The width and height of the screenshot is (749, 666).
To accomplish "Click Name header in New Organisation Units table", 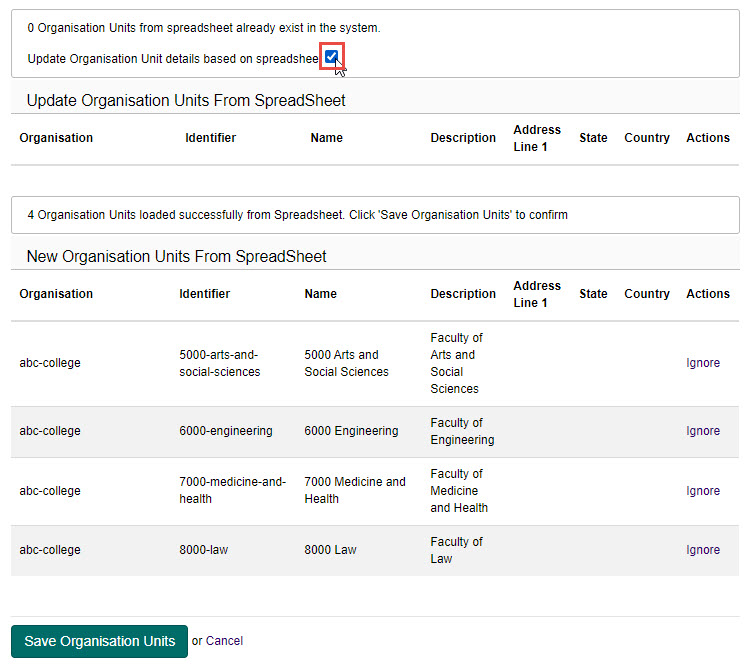I will (x=320, y=294).
